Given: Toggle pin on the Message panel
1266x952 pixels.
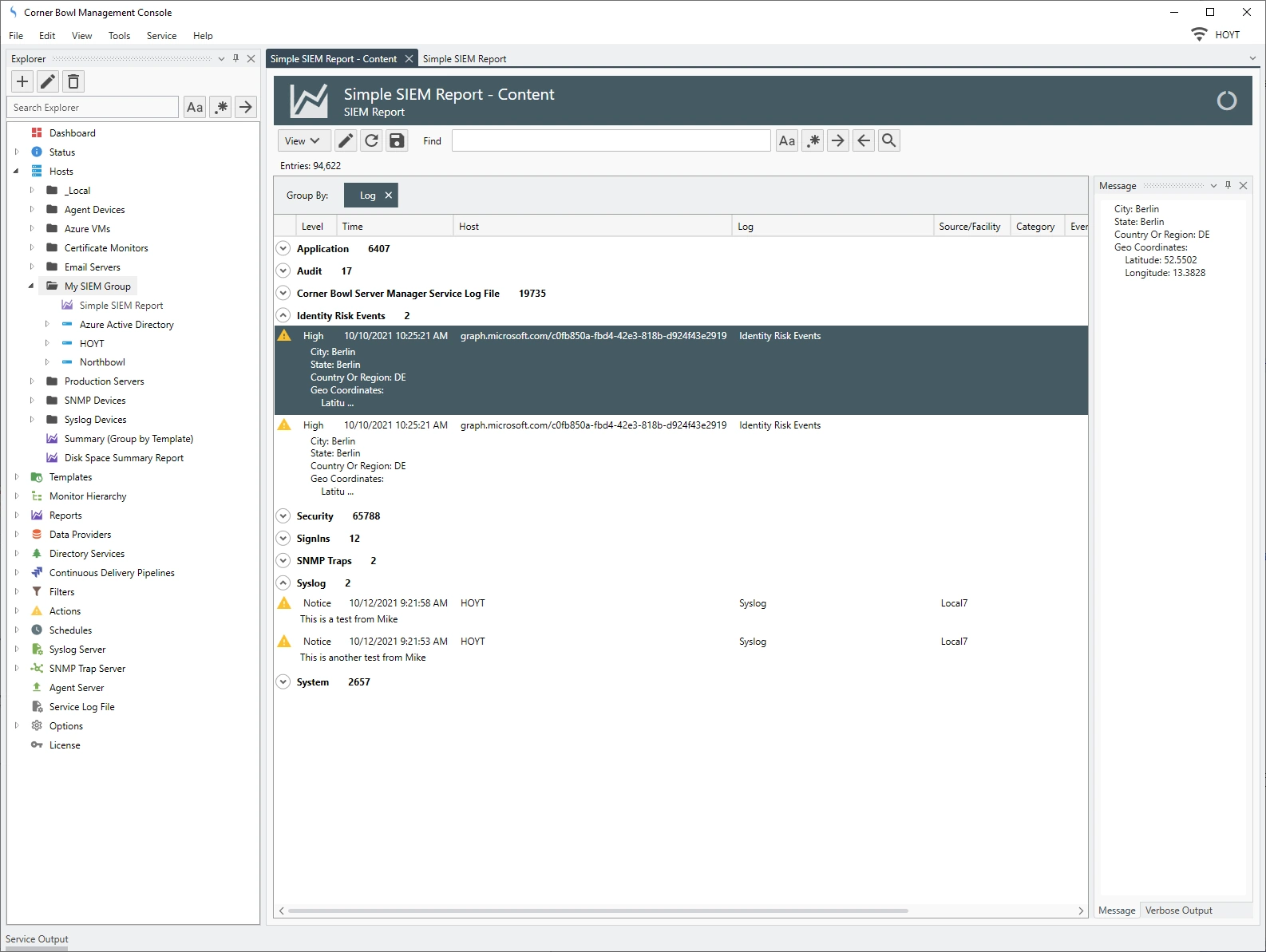Looking at the screenshot, I should 1228,186.
